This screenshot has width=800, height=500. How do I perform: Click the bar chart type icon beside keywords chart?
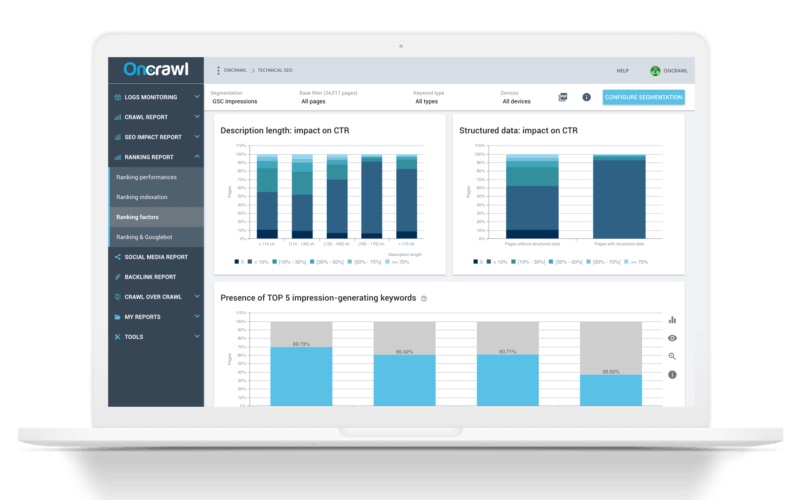(672, 320)
